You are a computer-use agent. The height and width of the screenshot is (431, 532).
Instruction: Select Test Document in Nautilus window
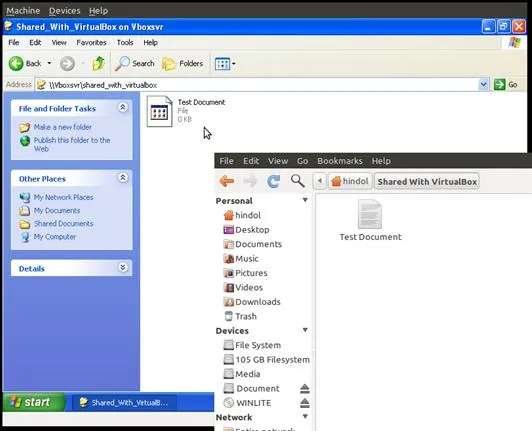(x=370, y=221)
